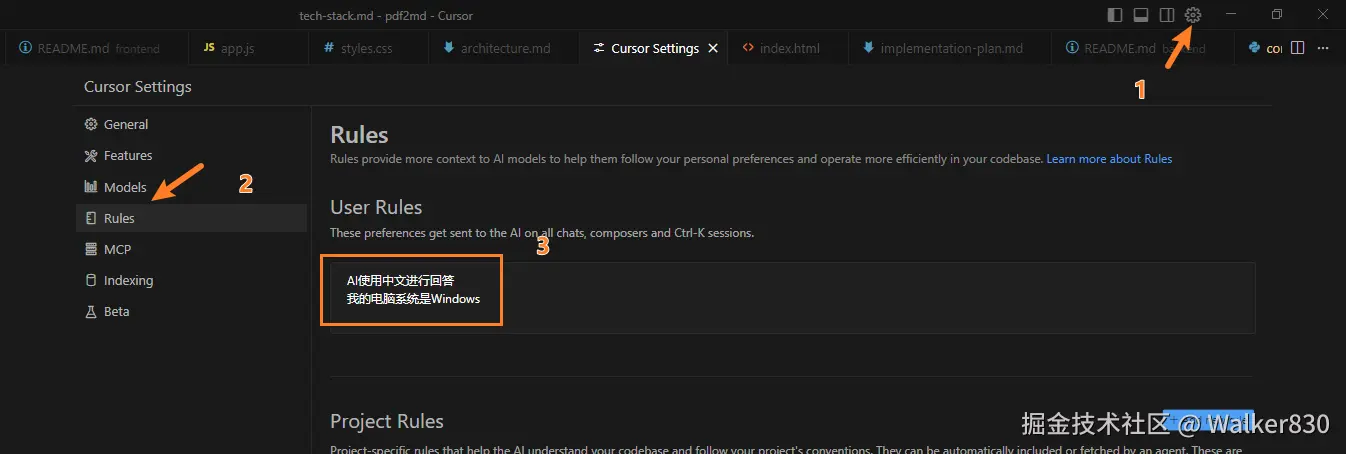Click into the User Rules text box

[792, 298]
